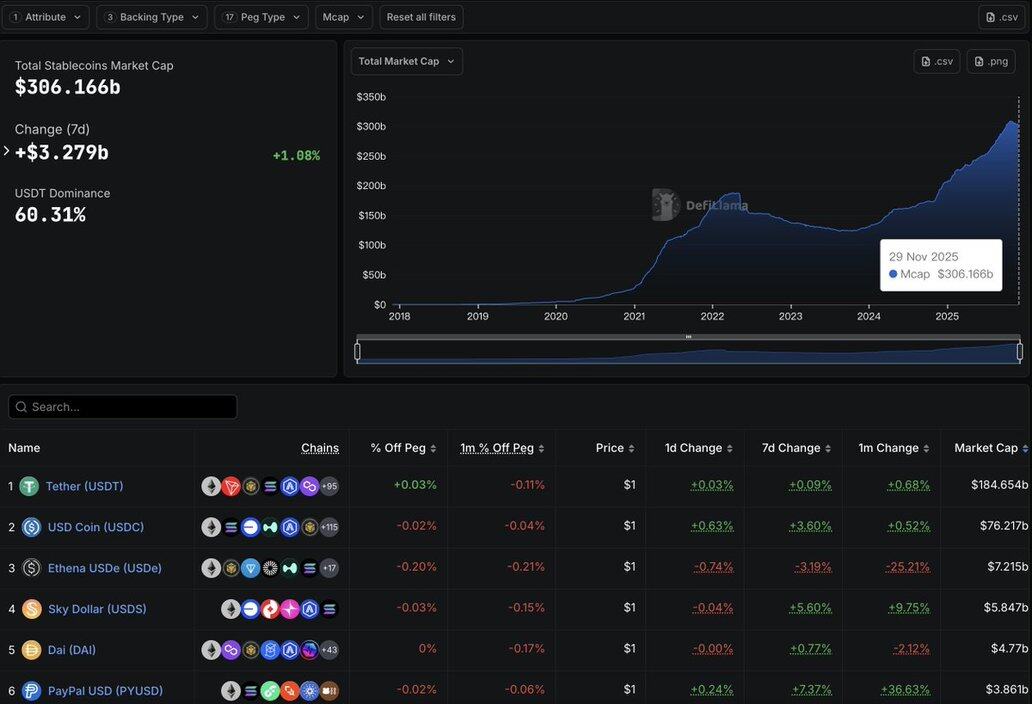The width and height of the screenshot is (1032, 704).
Task: Download chart as .png
Action: [990, 61]
